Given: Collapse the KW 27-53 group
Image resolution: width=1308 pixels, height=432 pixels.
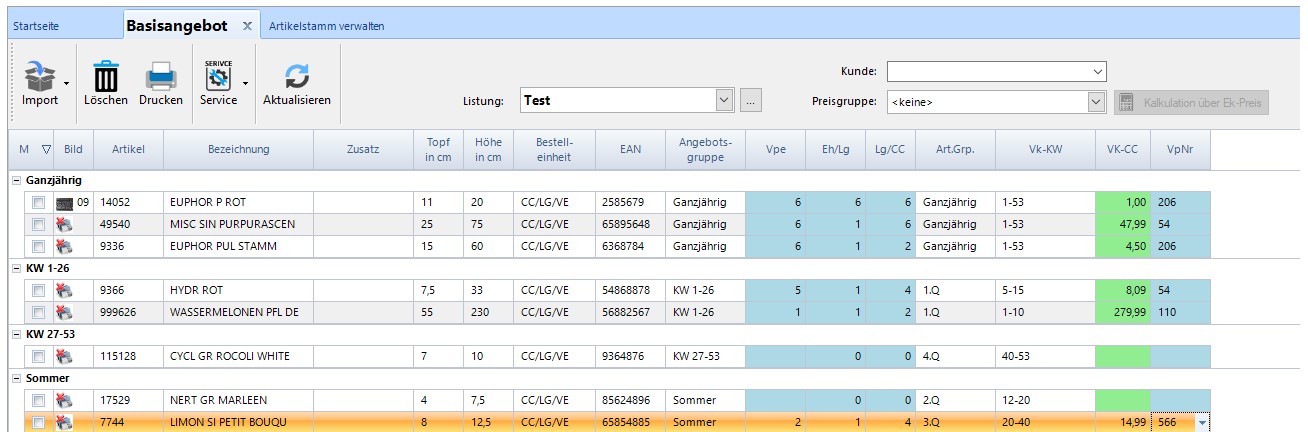Looking at the screenshot, I should pyautogui.click(x=16, y=334).
